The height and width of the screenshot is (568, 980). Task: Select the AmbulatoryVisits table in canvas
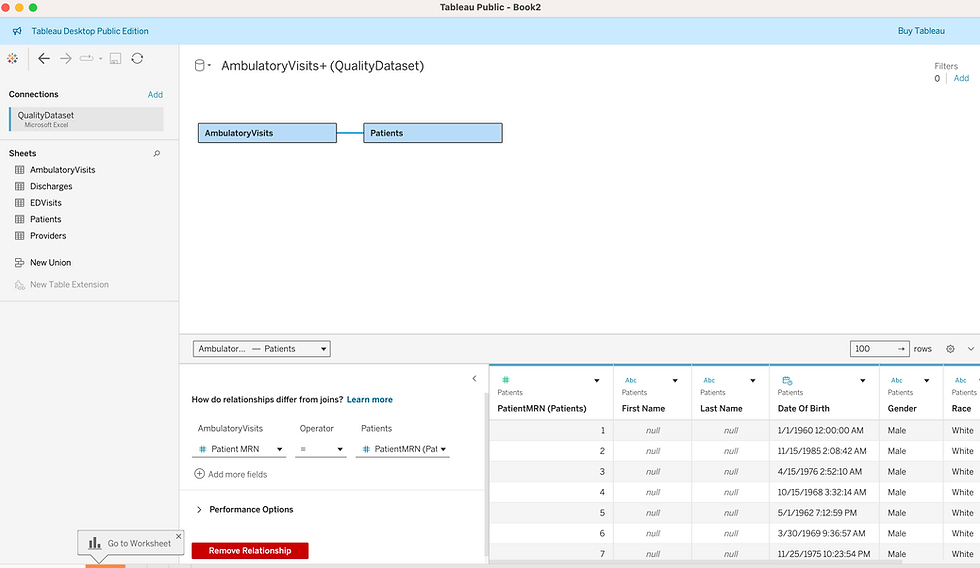pos(268,133)
